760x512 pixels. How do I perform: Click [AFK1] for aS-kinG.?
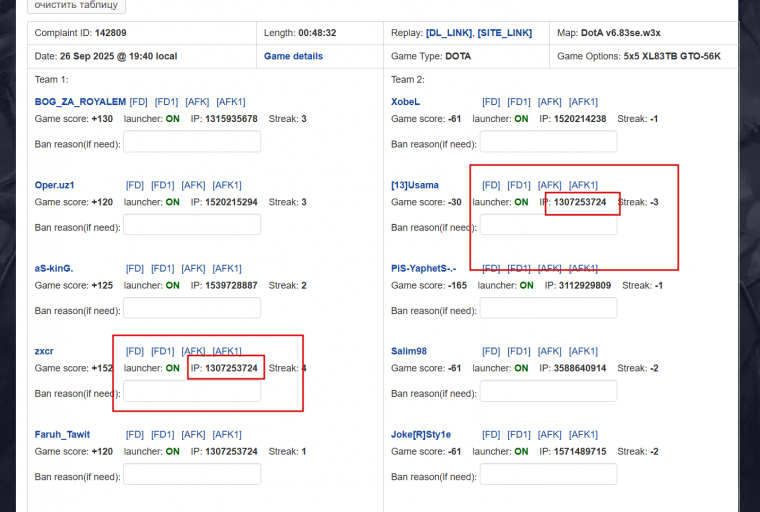pyautogui.click(x=227, y=269)
